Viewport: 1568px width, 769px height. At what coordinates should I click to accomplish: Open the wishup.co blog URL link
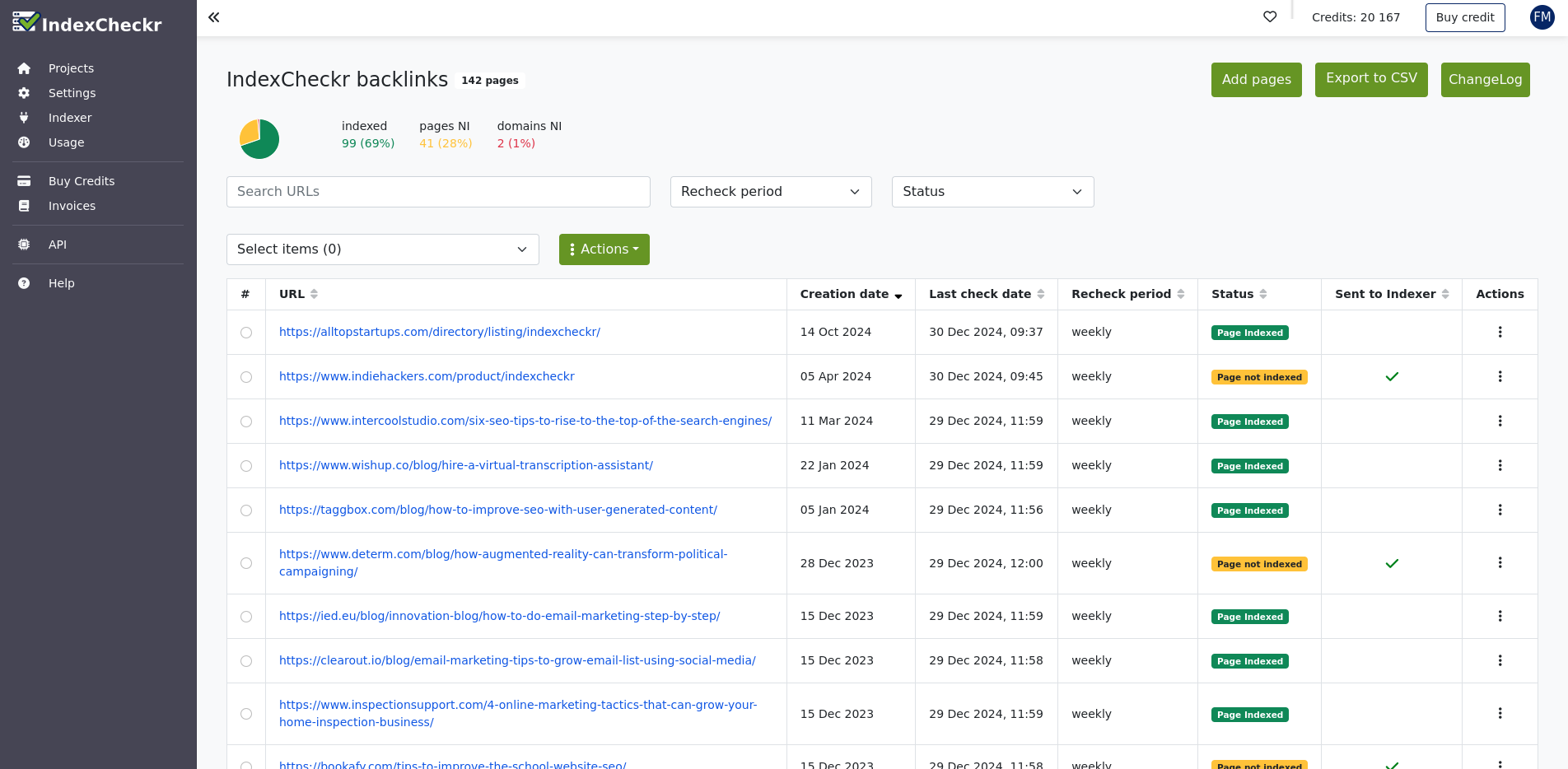(x=466, y=465)
